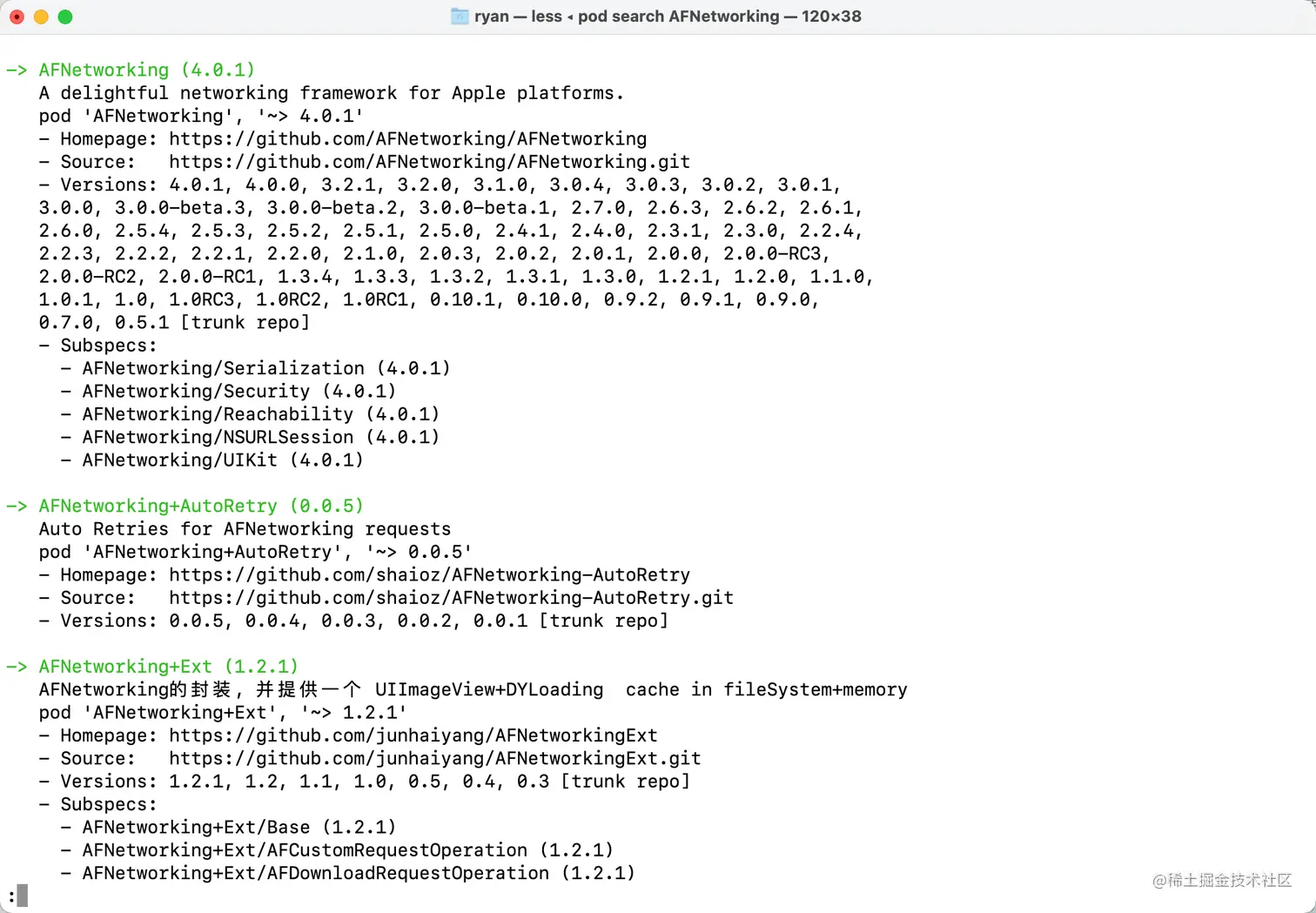
Task: Click the version line starting '1.0.1, 1.0, 1.0RC3'
Action: click(x=428, y=299)
